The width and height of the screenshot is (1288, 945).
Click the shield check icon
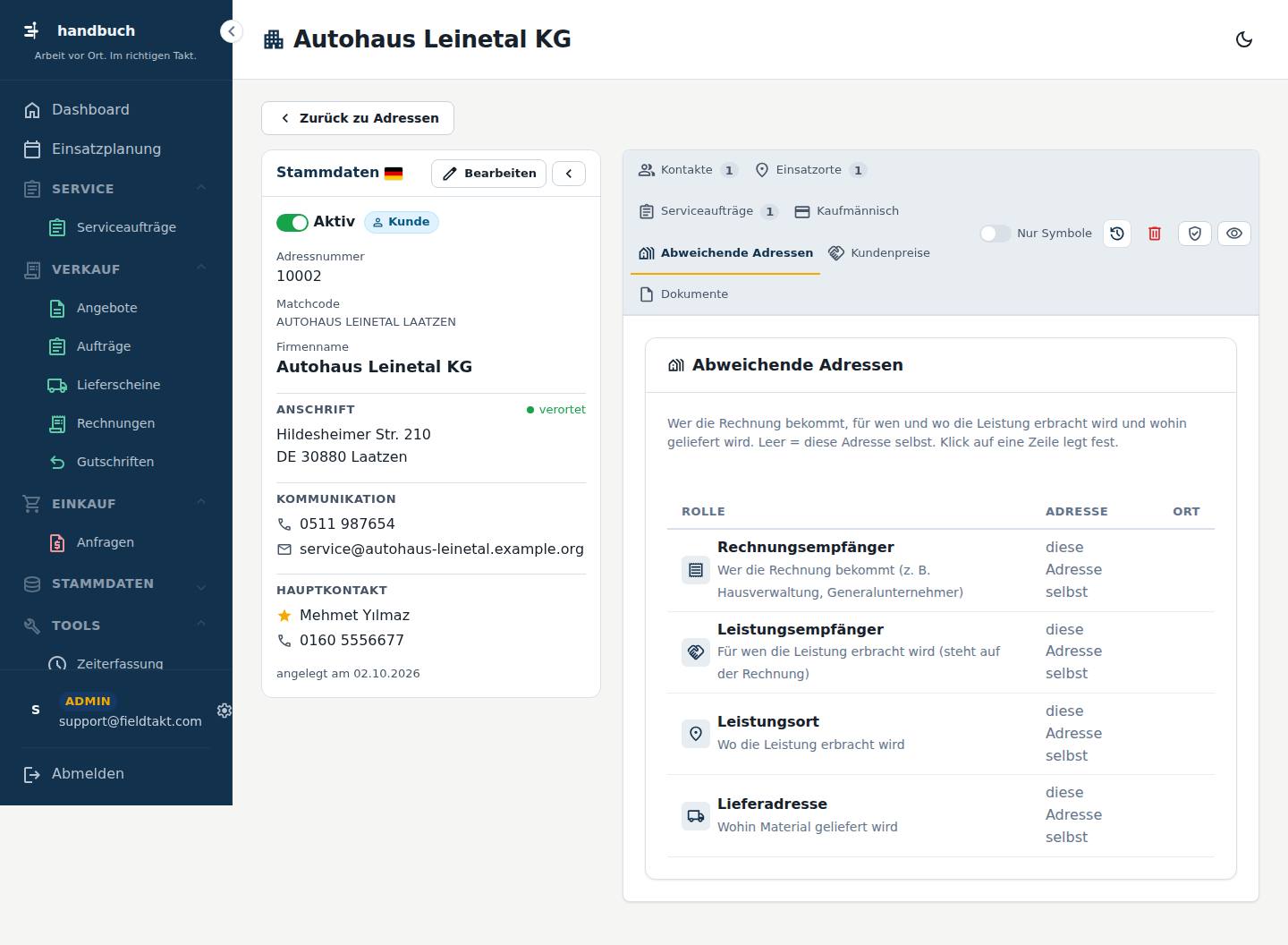coord(1194,234)
